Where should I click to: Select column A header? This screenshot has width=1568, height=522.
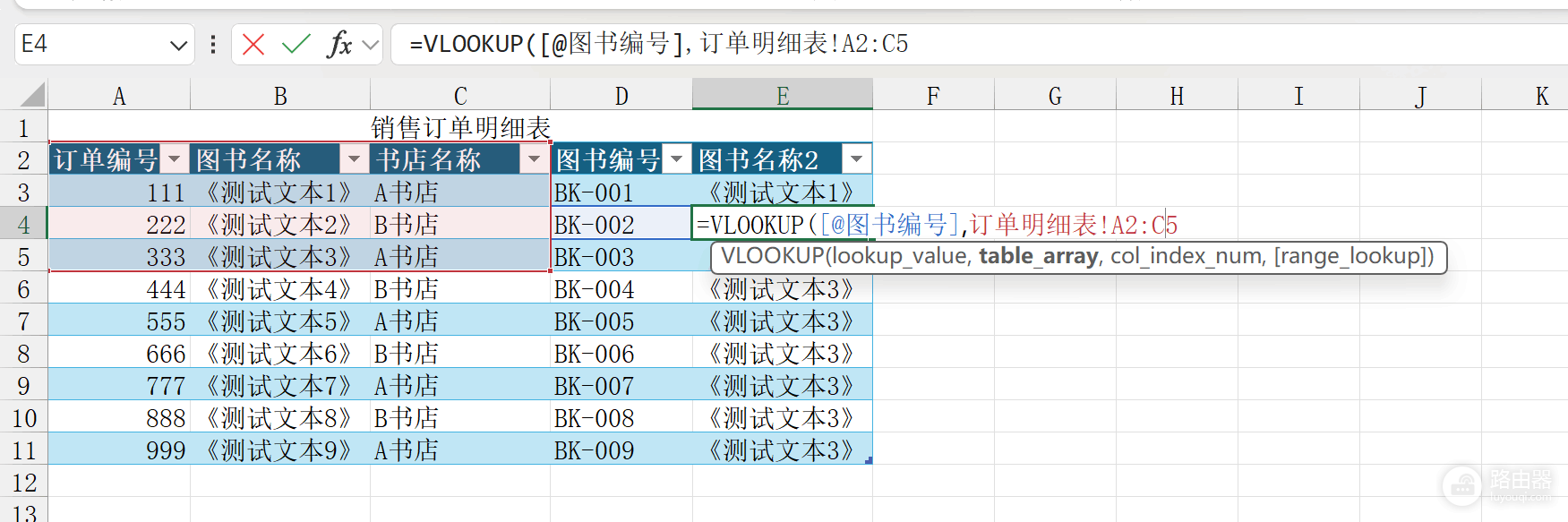(x=119, y=95)
